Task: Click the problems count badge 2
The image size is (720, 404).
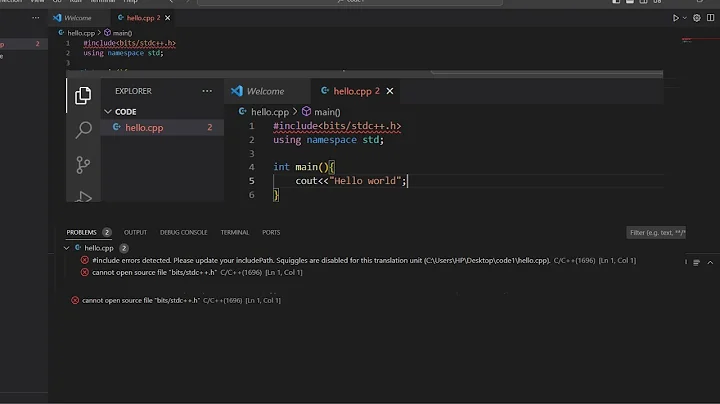Action: [107, 232]
